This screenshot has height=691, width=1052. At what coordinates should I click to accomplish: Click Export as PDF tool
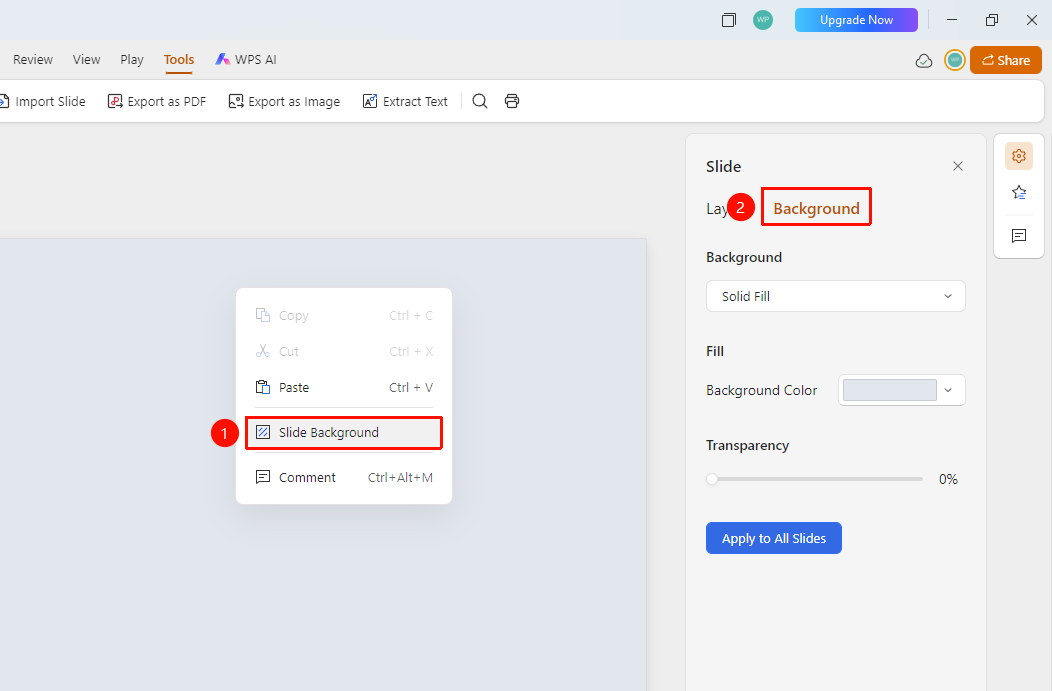157,101
